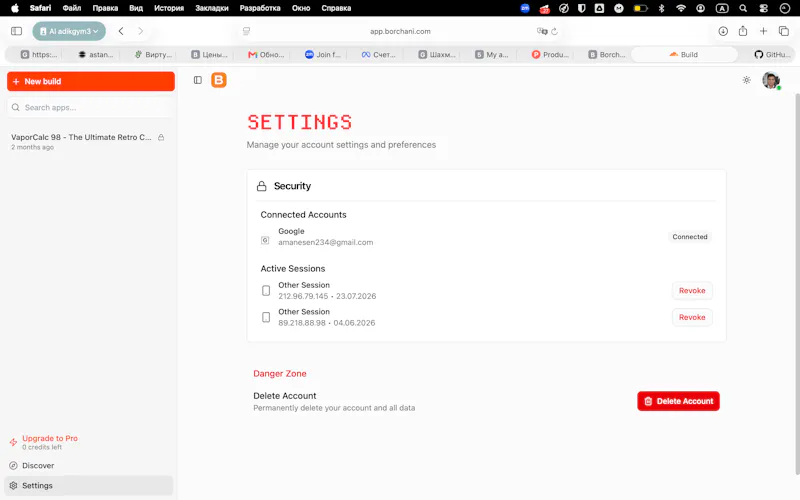Open the Safari menu
Viewport: 800px width, 500px height.
click(x=40, y=8)
